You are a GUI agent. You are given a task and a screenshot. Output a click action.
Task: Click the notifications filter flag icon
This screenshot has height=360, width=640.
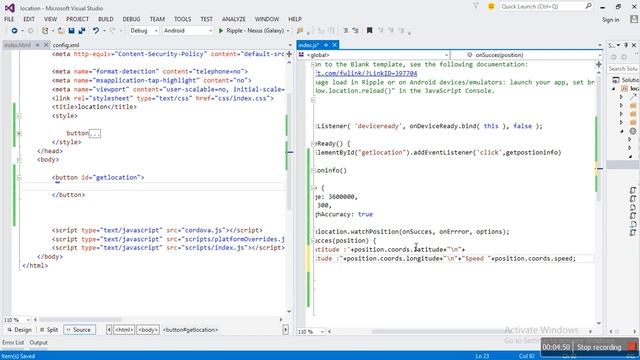tap(476, 6)
